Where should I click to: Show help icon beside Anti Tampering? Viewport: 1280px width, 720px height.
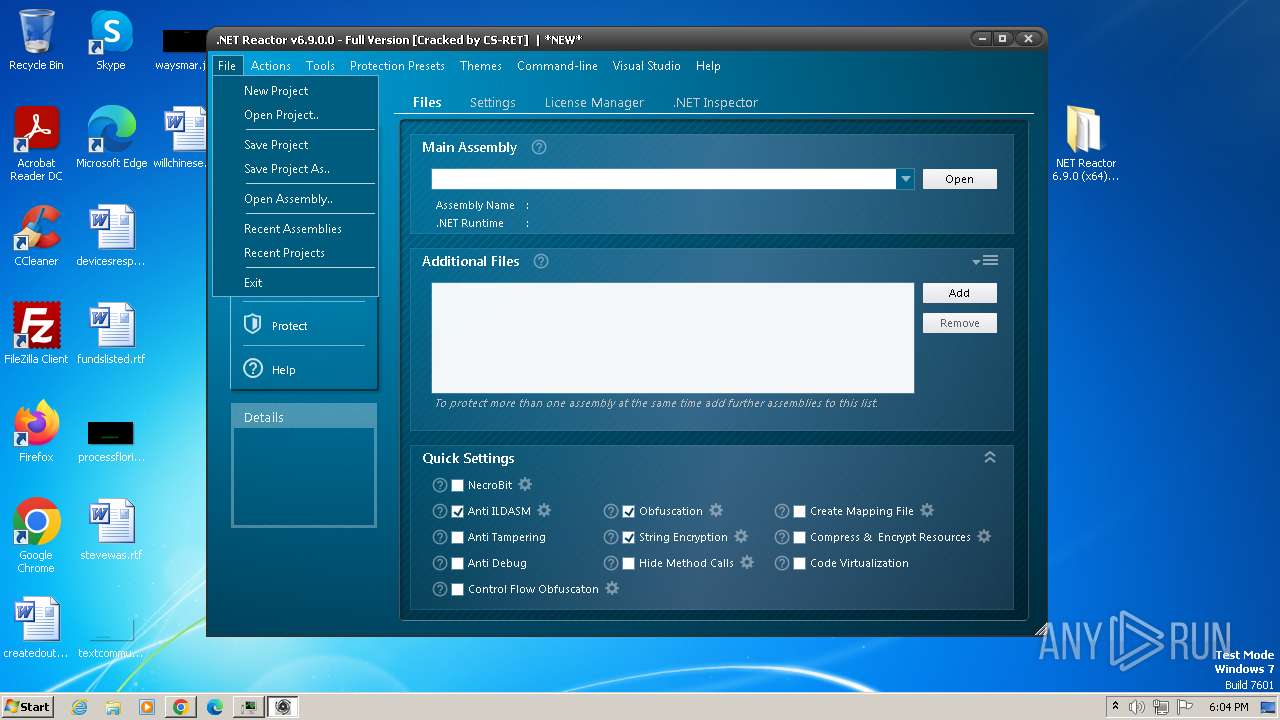click(x=440, y=537)
